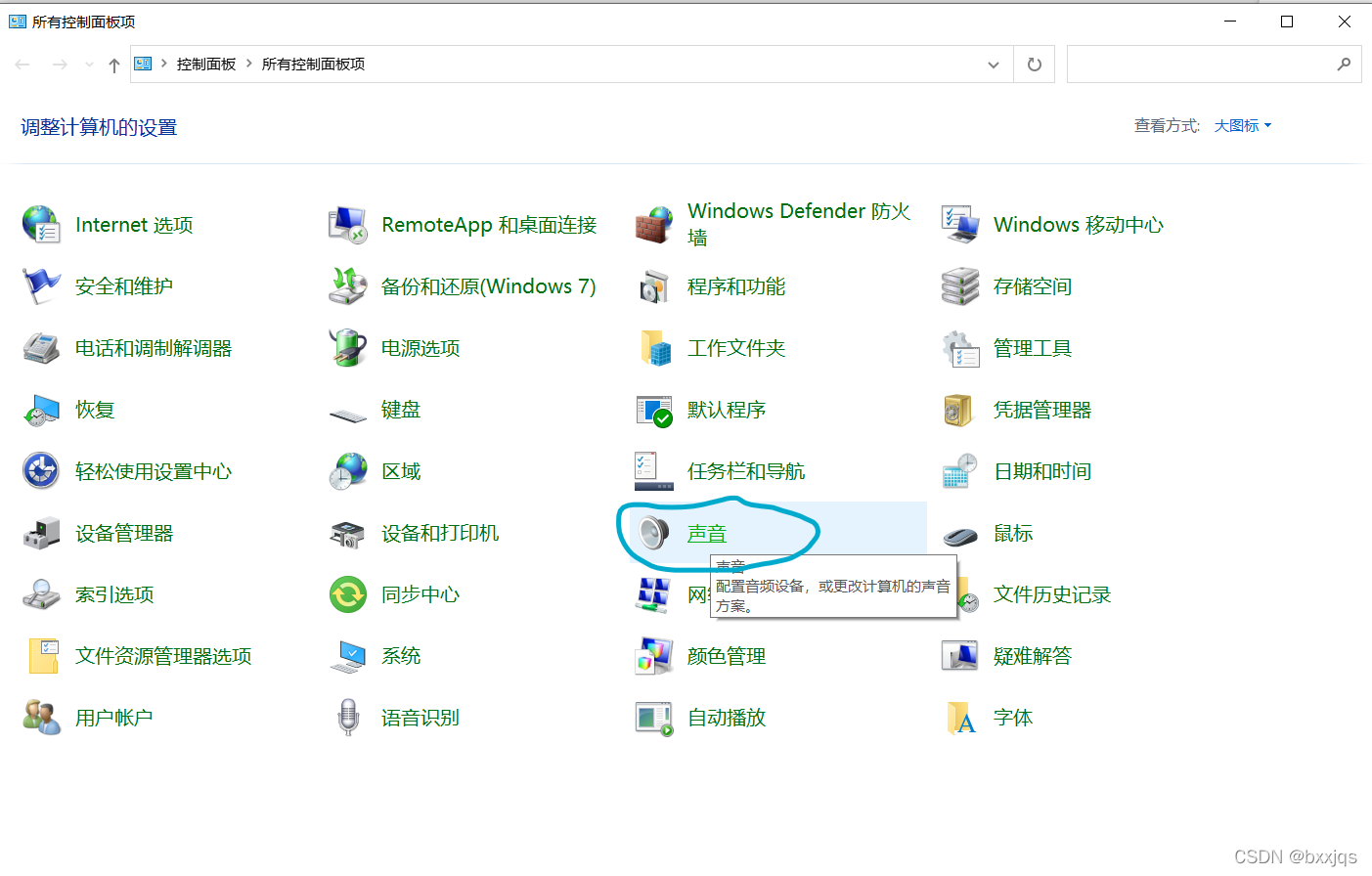The image size is (1372, 876).
Task: Click the Windows Defender 防火墙 brick icon
Action: (653, 225)
